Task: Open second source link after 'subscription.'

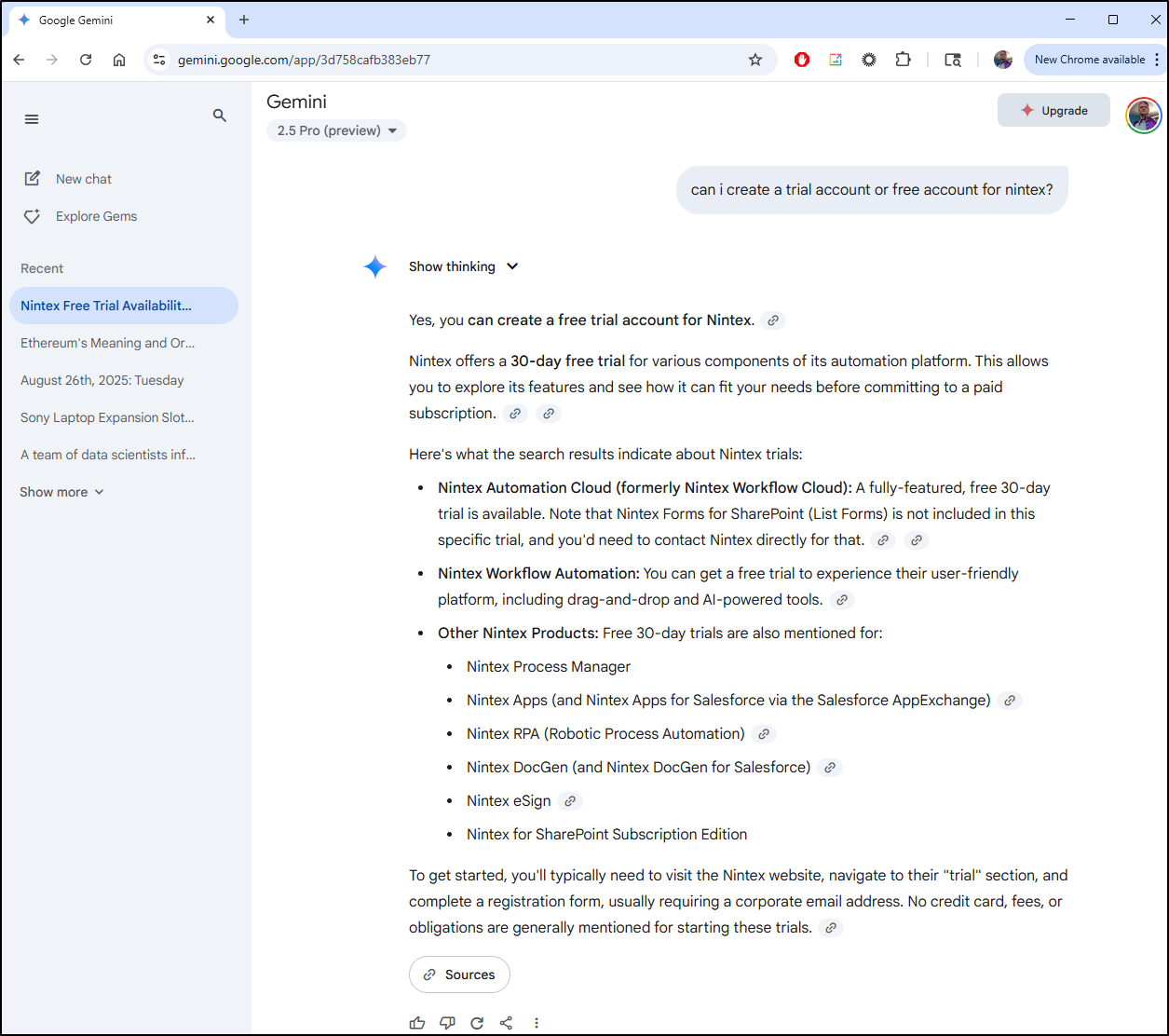Action: [549, 414]
